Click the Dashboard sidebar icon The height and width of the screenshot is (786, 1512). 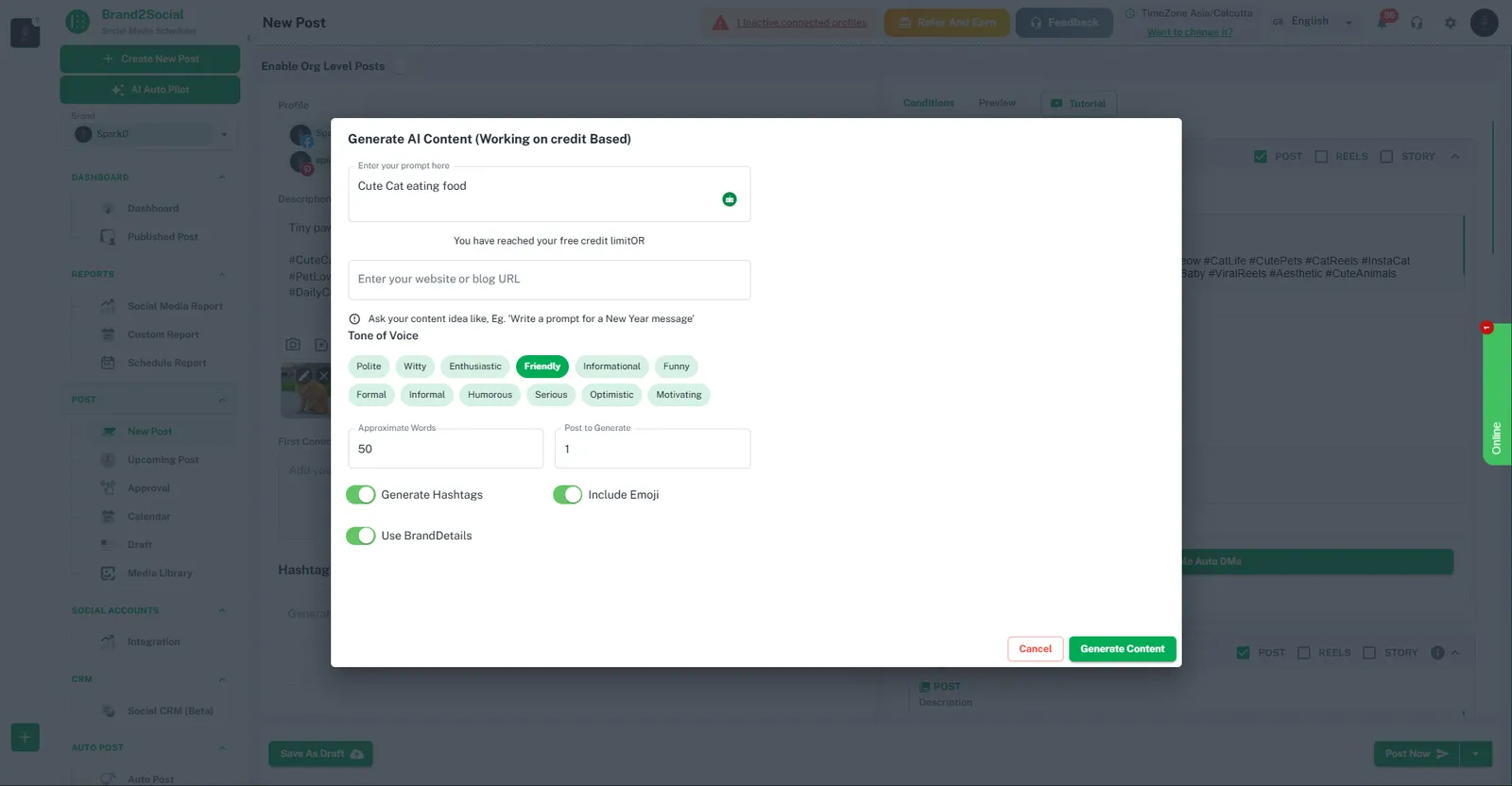108,209
